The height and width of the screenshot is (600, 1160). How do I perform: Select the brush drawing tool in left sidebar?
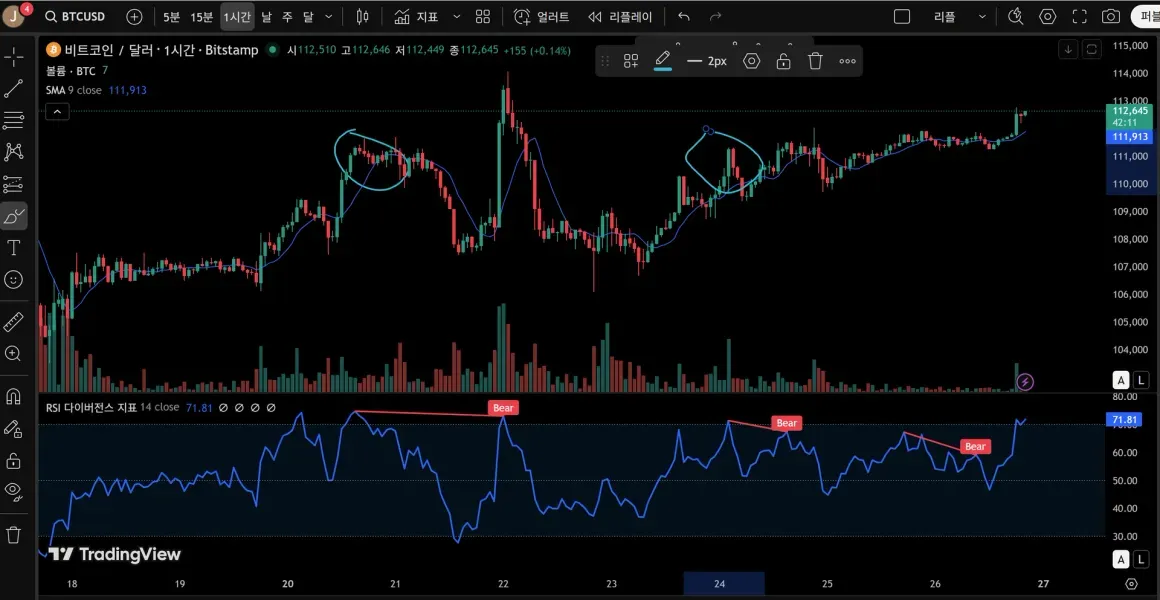[13, 216]
